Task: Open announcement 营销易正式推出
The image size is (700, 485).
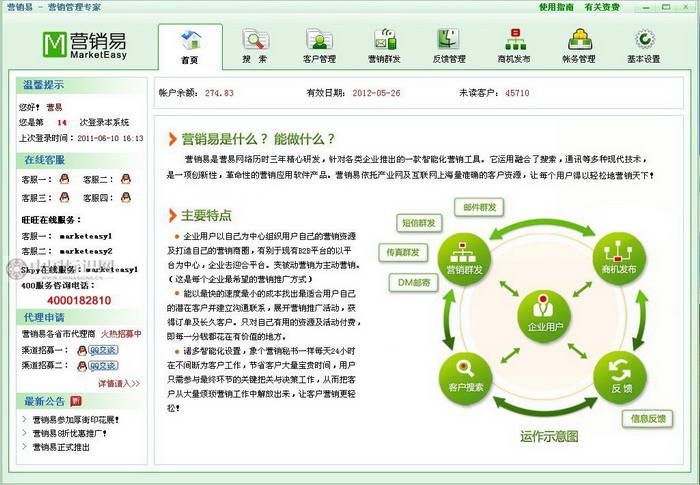Action: [x=61, y=447]
